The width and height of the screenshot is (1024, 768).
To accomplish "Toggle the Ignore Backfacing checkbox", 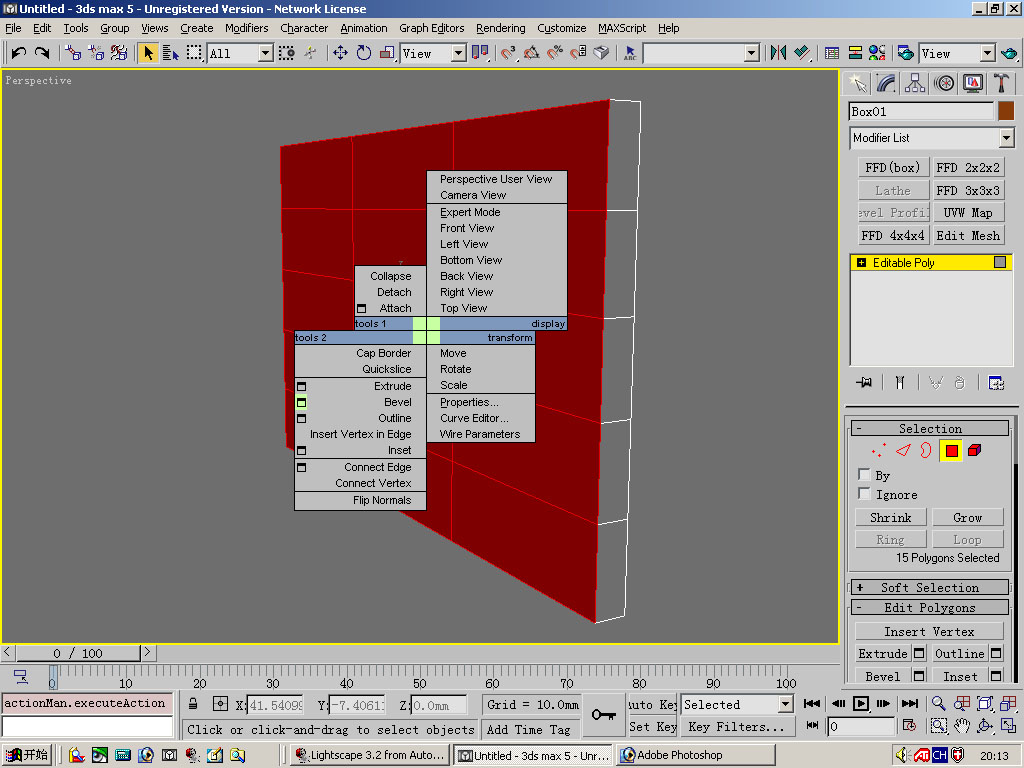I will tap(864, 494).
